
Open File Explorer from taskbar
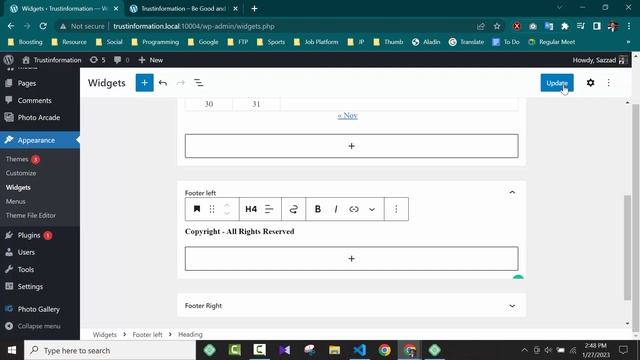[334, 350]
